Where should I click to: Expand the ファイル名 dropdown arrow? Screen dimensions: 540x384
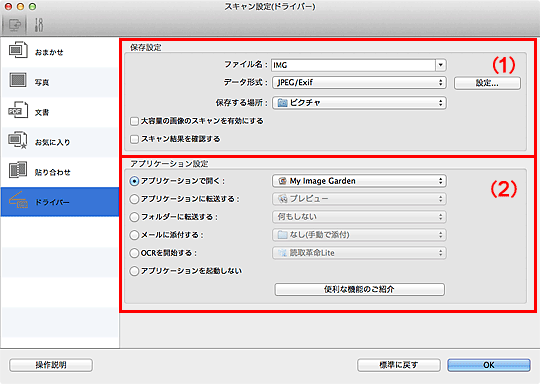pyautogui.click(x=441, y=65)
